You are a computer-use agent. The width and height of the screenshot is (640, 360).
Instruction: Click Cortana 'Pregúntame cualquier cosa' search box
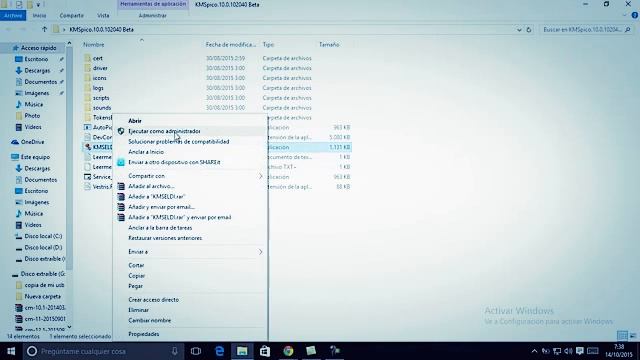click(x=102, y=351)
